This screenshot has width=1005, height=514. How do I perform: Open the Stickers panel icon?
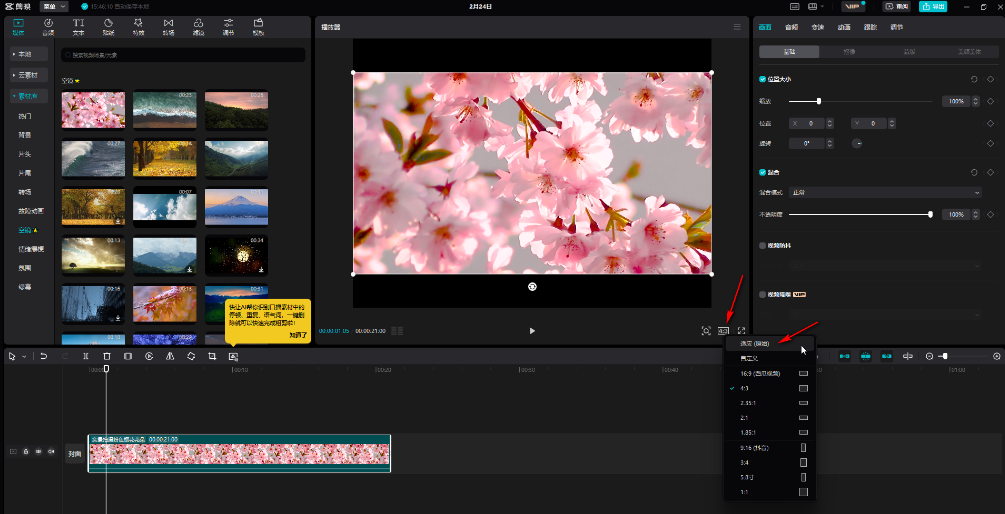coord(108,25)
